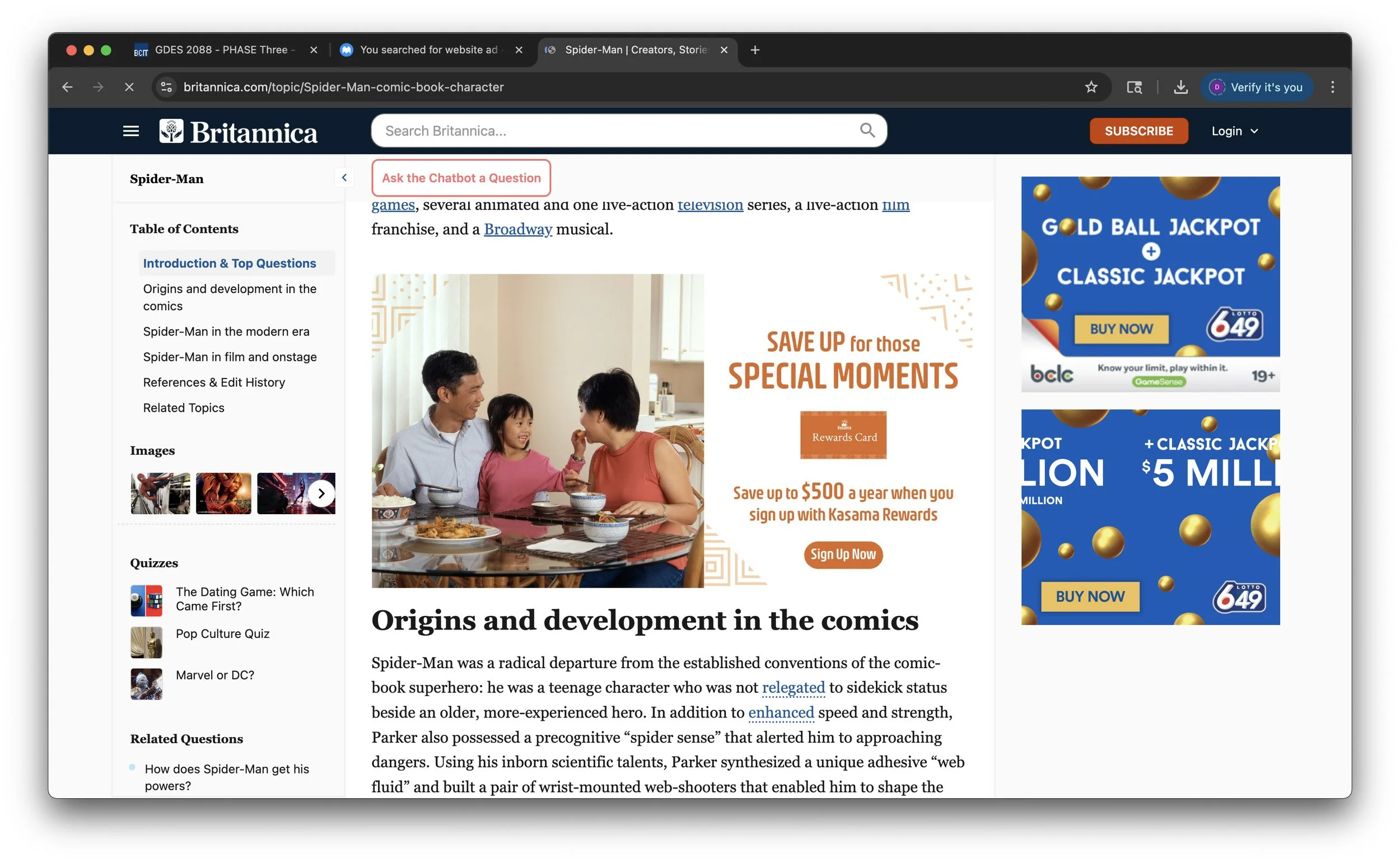Switch to the 'You searched for website ad' tab
This screenshot has height=862, width=1400.
[x=428, y=50]
